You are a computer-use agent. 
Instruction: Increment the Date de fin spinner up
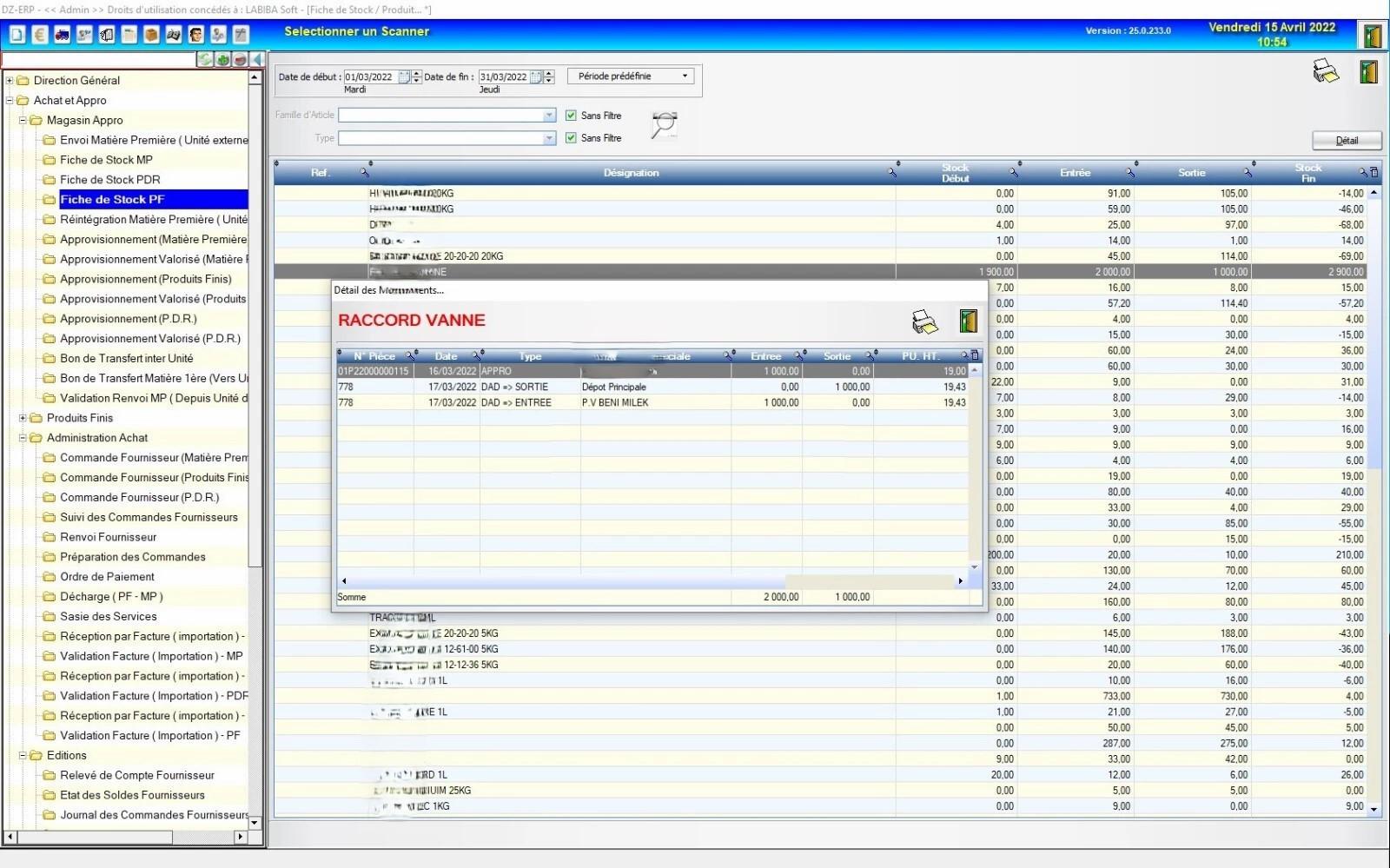point(549,73)
